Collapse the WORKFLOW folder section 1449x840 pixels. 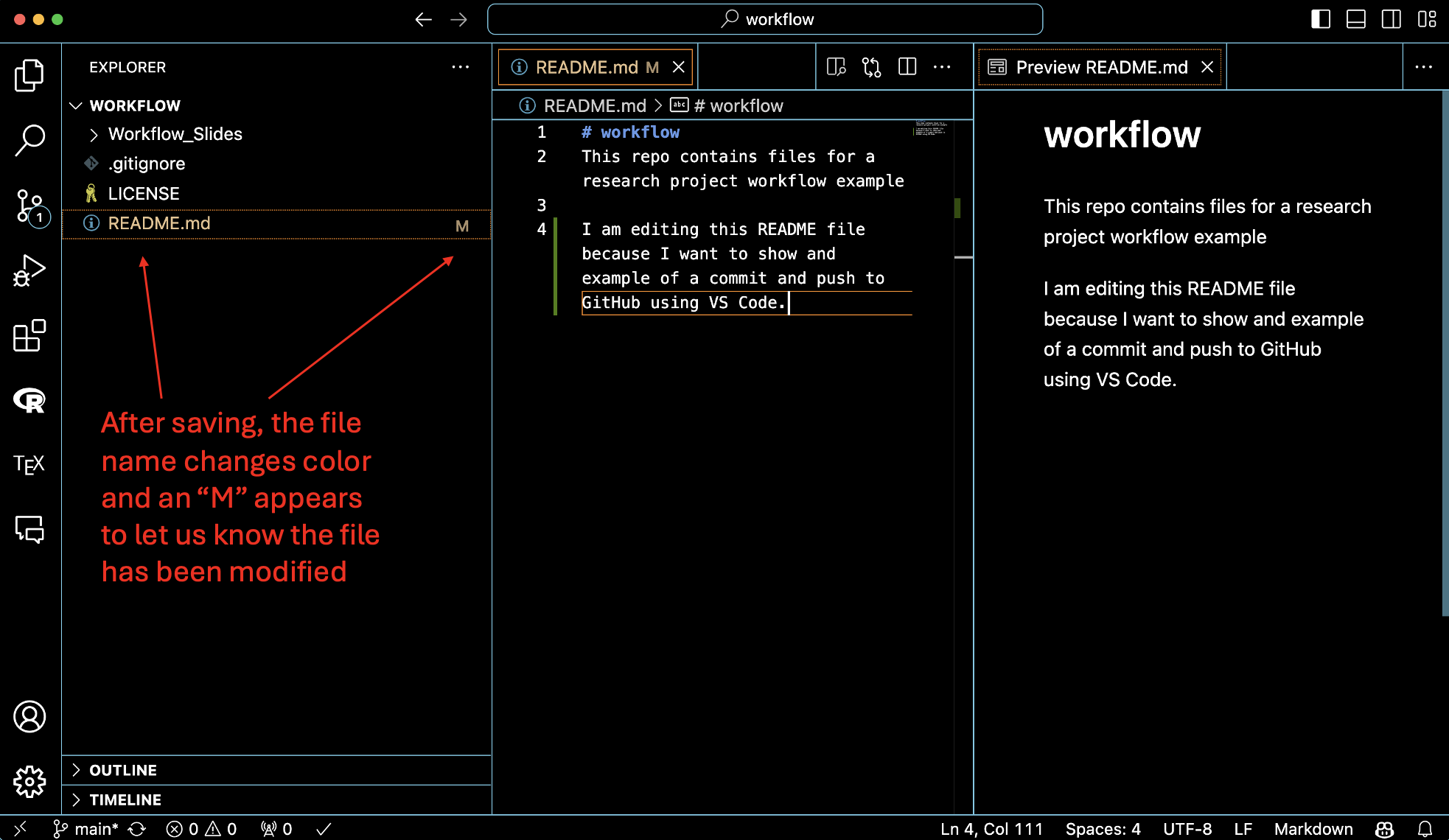point(276,105)
